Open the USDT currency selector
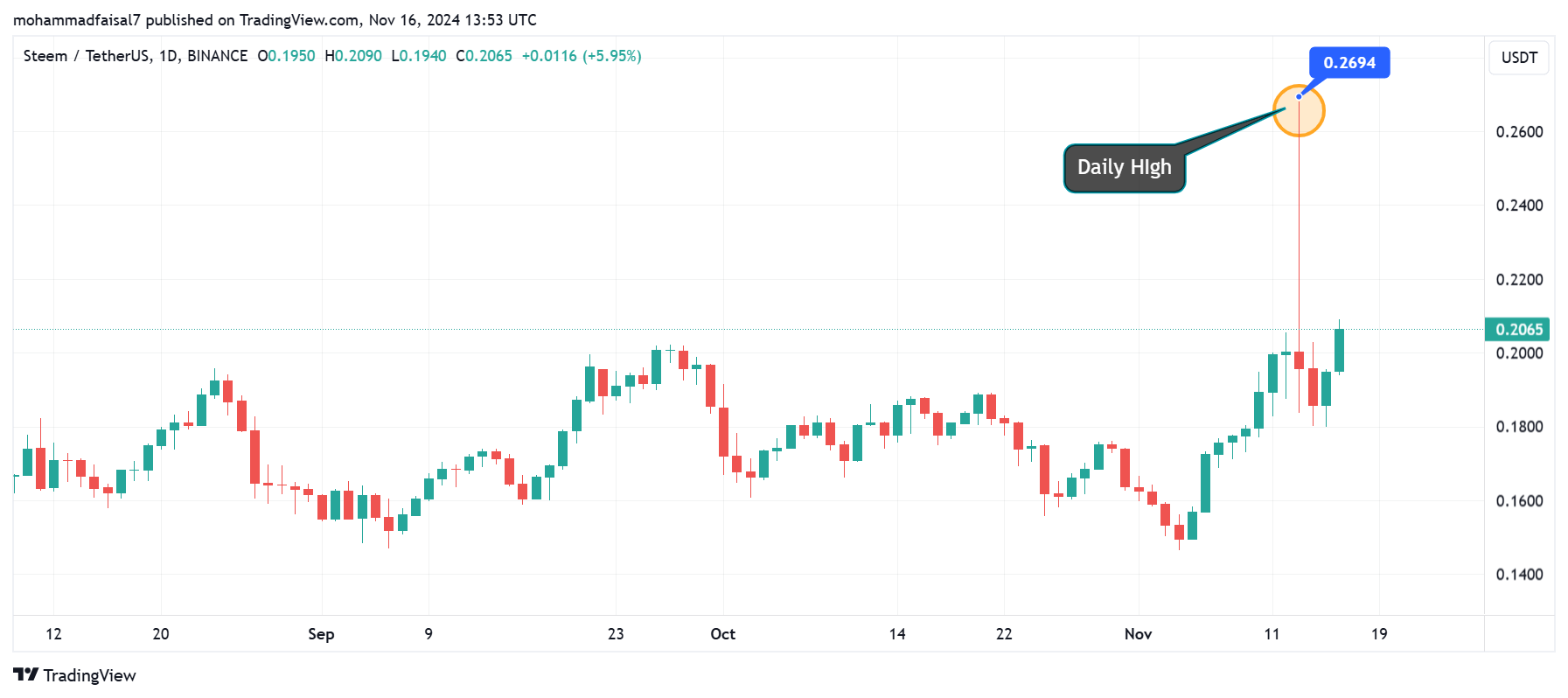1568x698 pixels. (1518, 58)
